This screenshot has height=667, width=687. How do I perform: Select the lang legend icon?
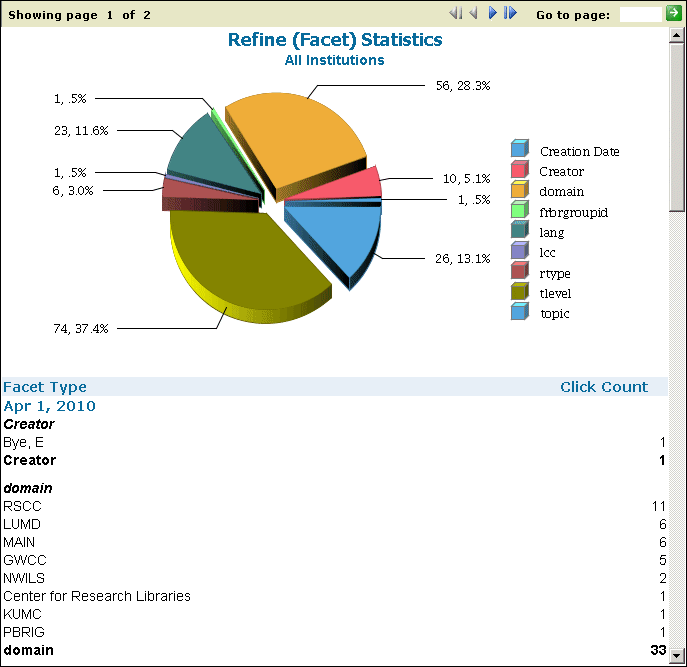click(519, 232)
